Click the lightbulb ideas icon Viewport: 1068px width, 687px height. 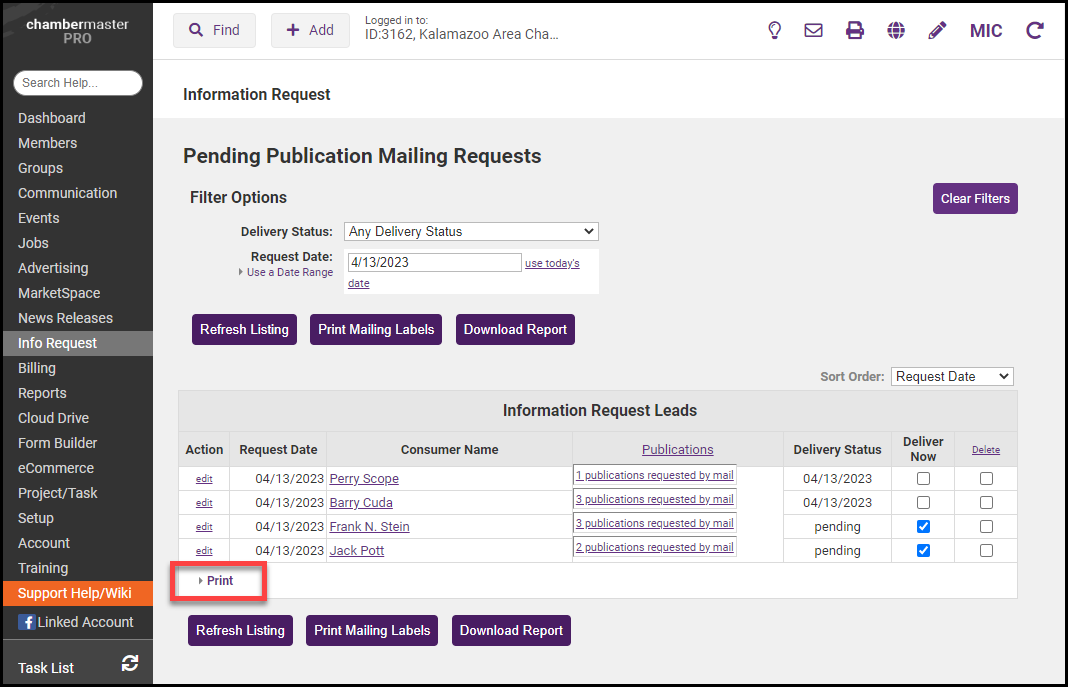(774, 30)
